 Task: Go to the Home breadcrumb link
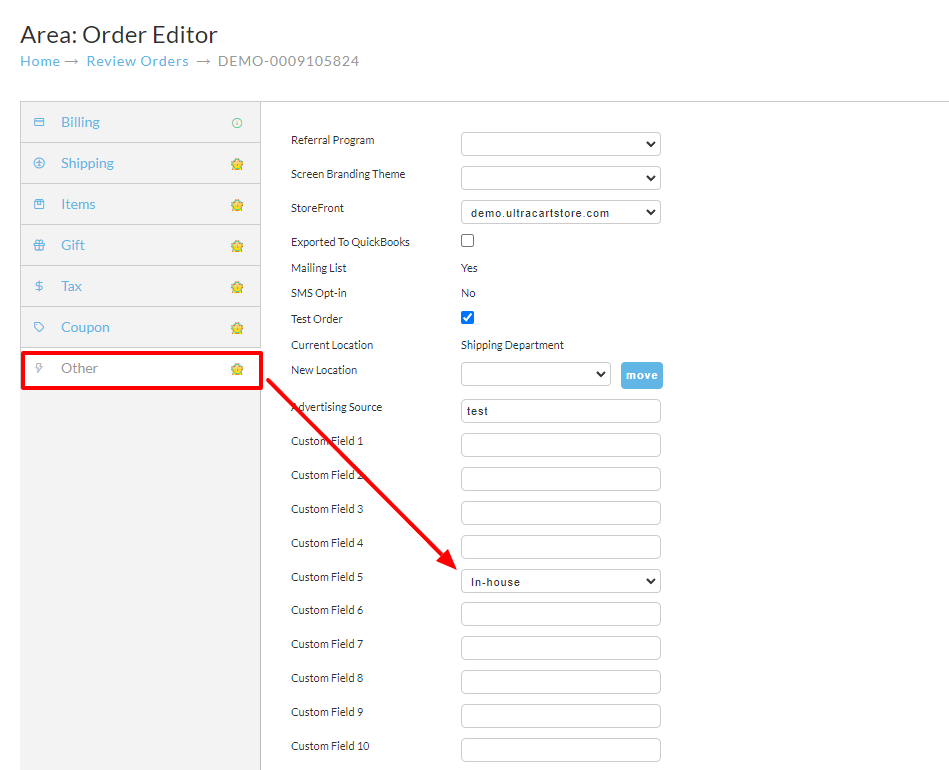click(x=40, y=61)
